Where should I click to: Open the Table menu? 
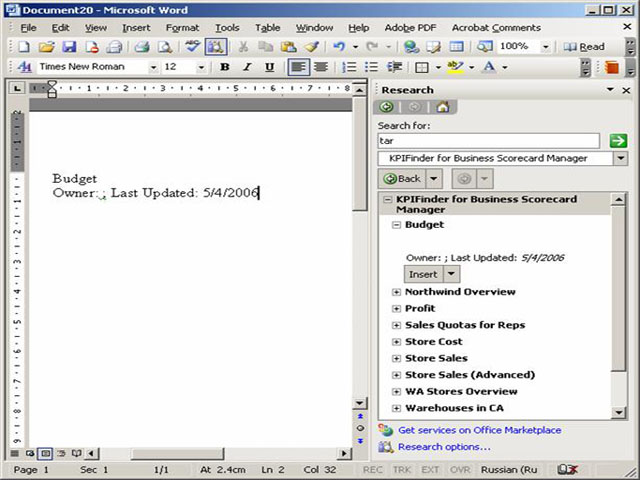tap(268, 28)
